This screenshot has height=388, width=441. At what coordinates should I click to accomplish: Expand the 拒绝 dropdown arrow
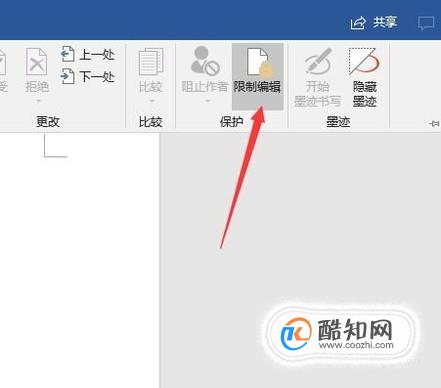coord(38,100)
